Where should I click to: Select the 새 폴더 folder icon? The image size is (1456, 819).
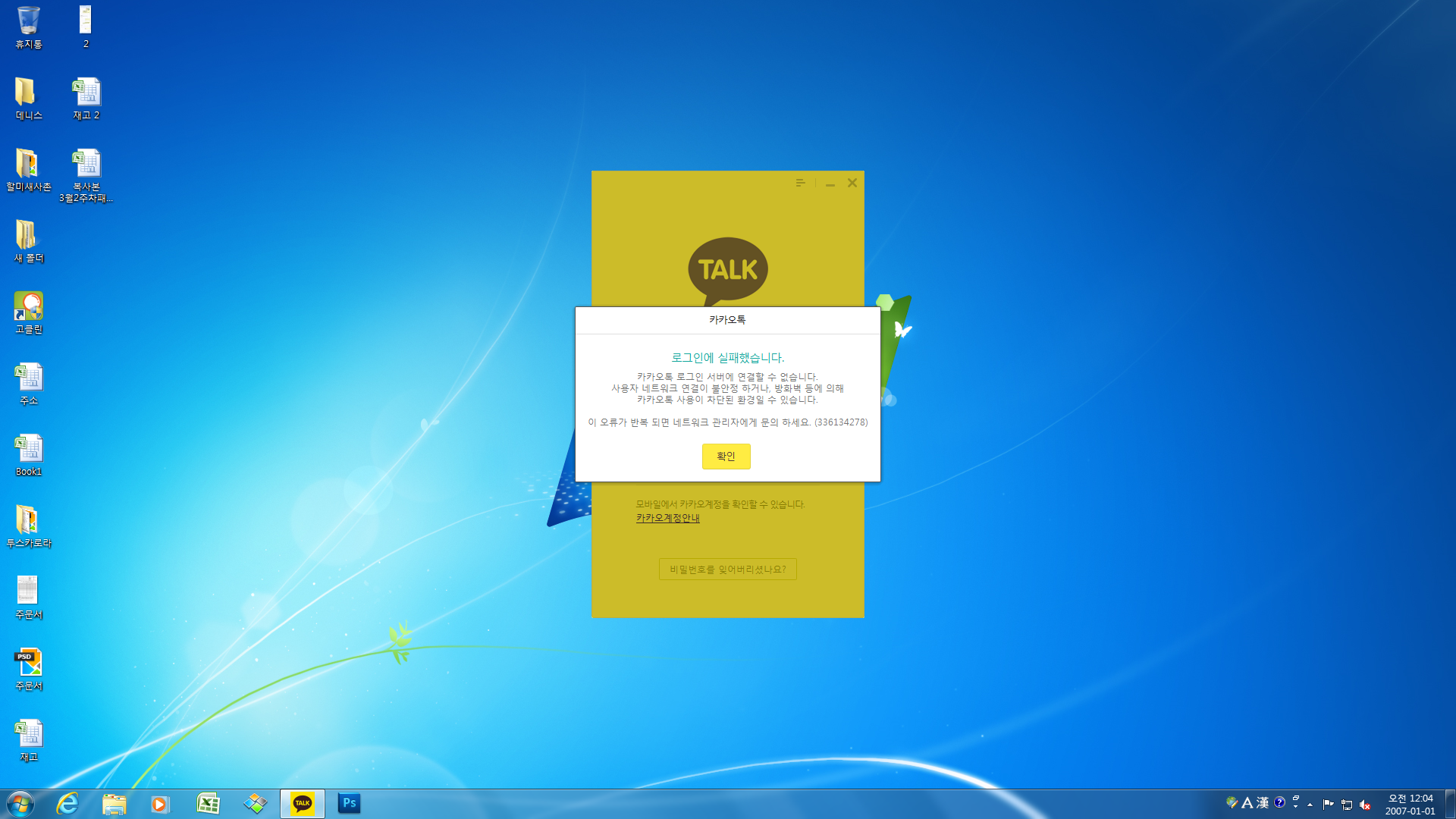29,241
